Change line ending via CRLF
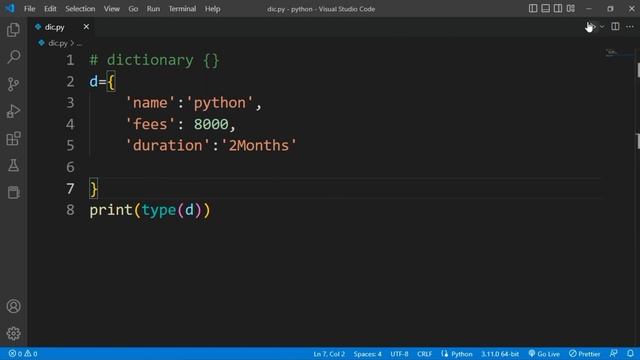Viewport: 640px width, 360px height. pos(424,354)
